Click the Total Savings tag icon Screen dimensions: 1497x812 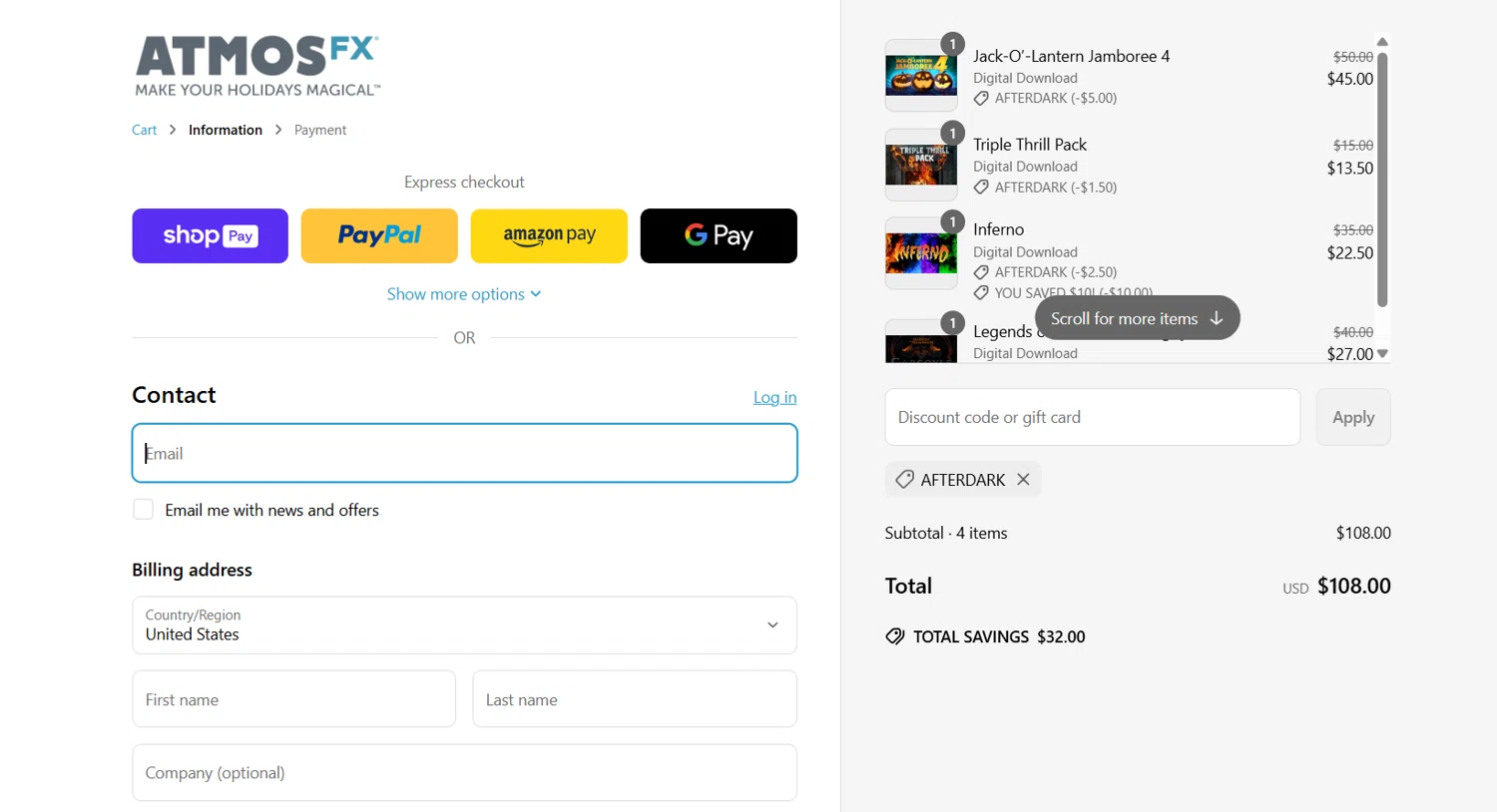(x=895, y=636)
